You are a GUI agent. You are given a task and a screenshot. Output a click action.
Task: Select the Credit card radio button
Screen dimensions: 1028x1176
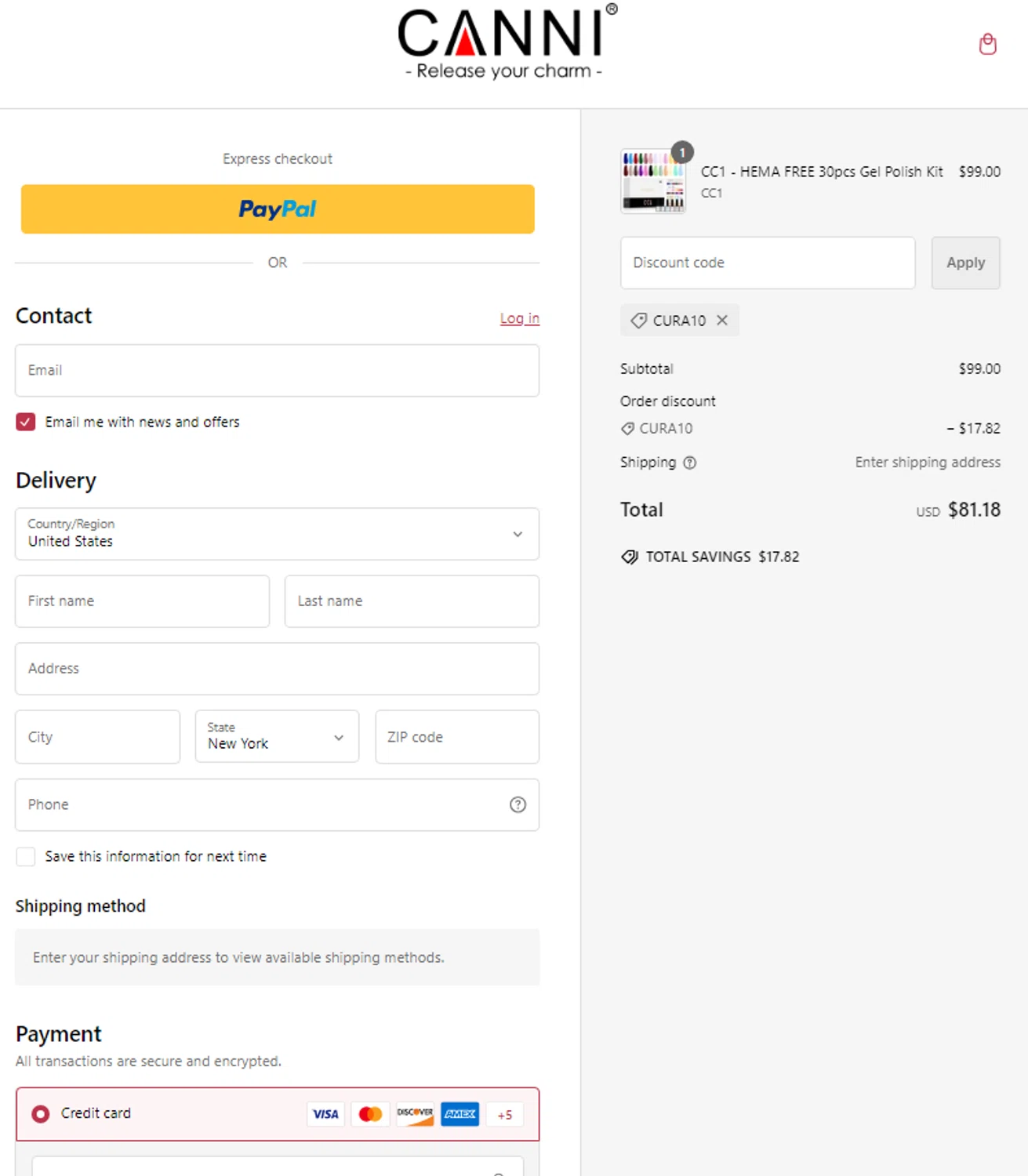click(x=41, y=1113)
